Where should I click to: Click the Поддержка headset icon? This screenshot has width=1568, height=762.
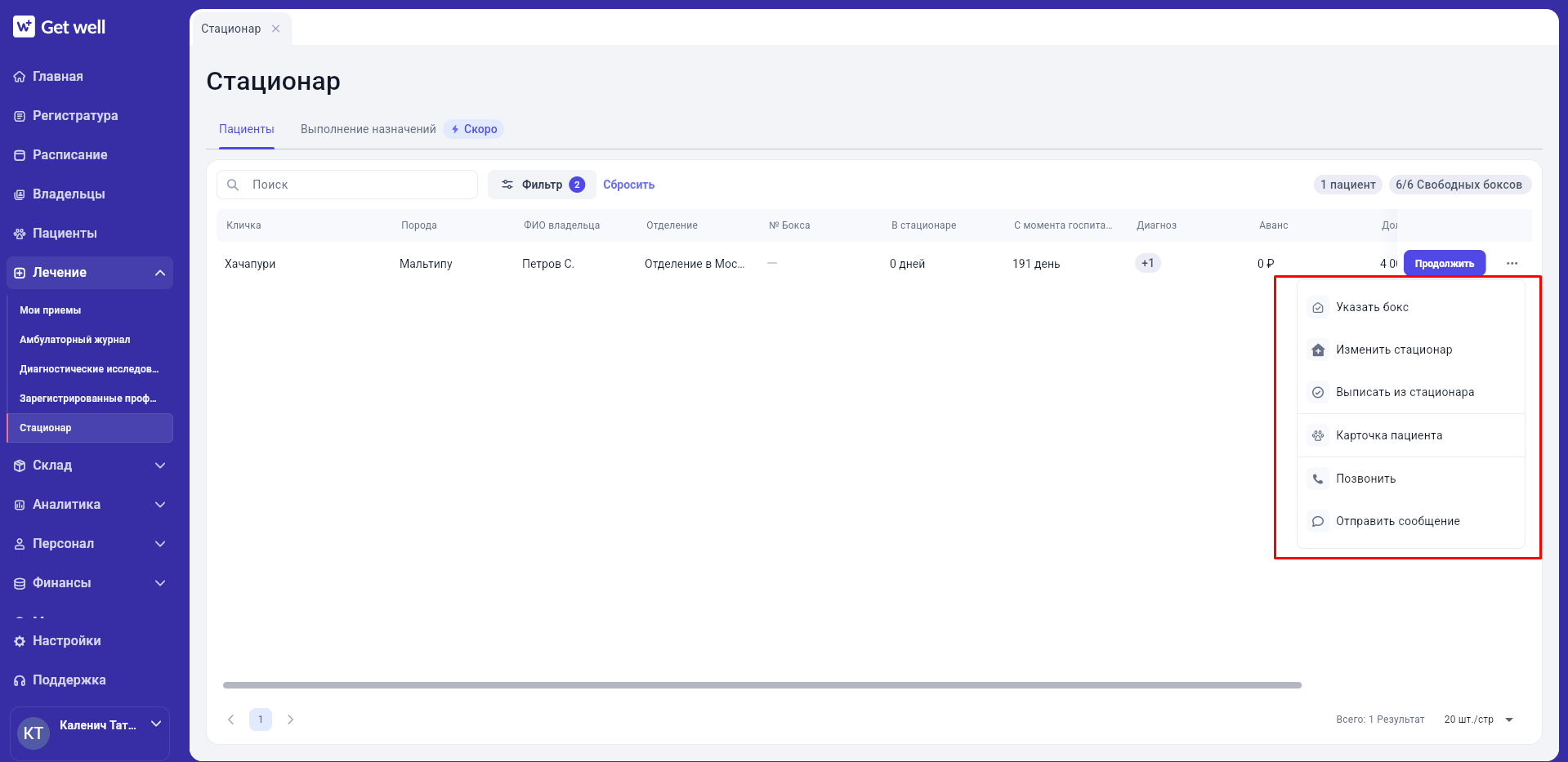(20, 680)
